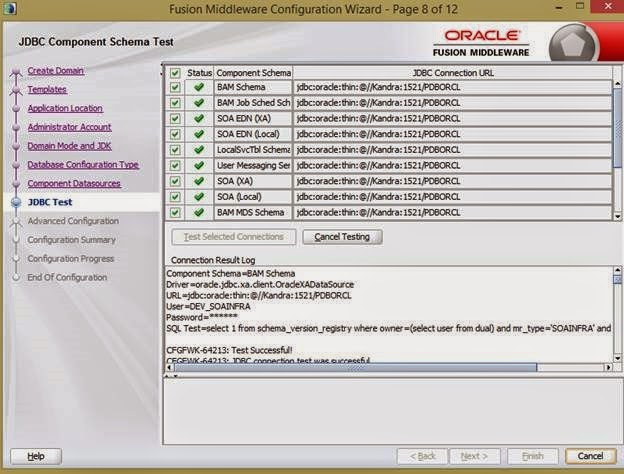Click the Test Selected Connections button
Screen dimensions: 624x474
tap(234, 237)
